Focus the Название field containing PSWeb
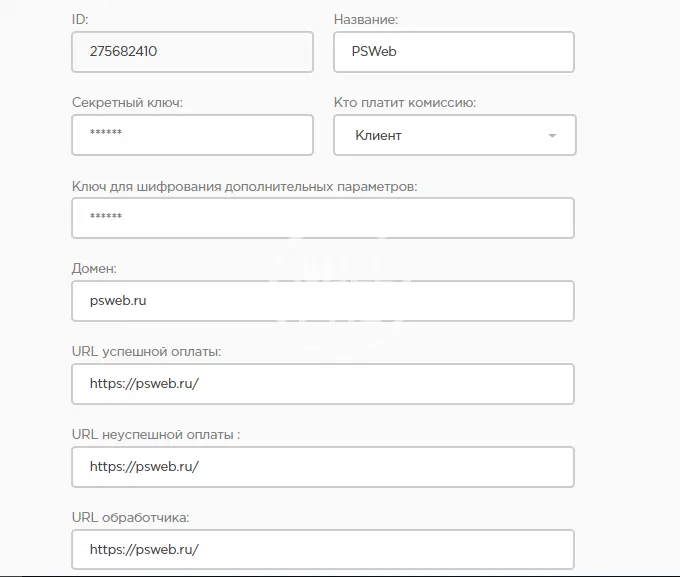 [453, 52]
